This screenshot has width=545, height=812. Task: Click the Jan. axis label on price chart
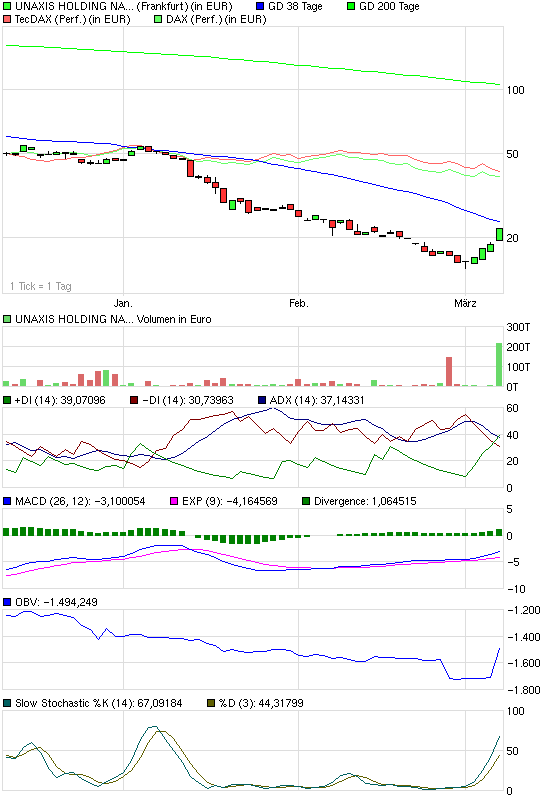tap(123, 303)
